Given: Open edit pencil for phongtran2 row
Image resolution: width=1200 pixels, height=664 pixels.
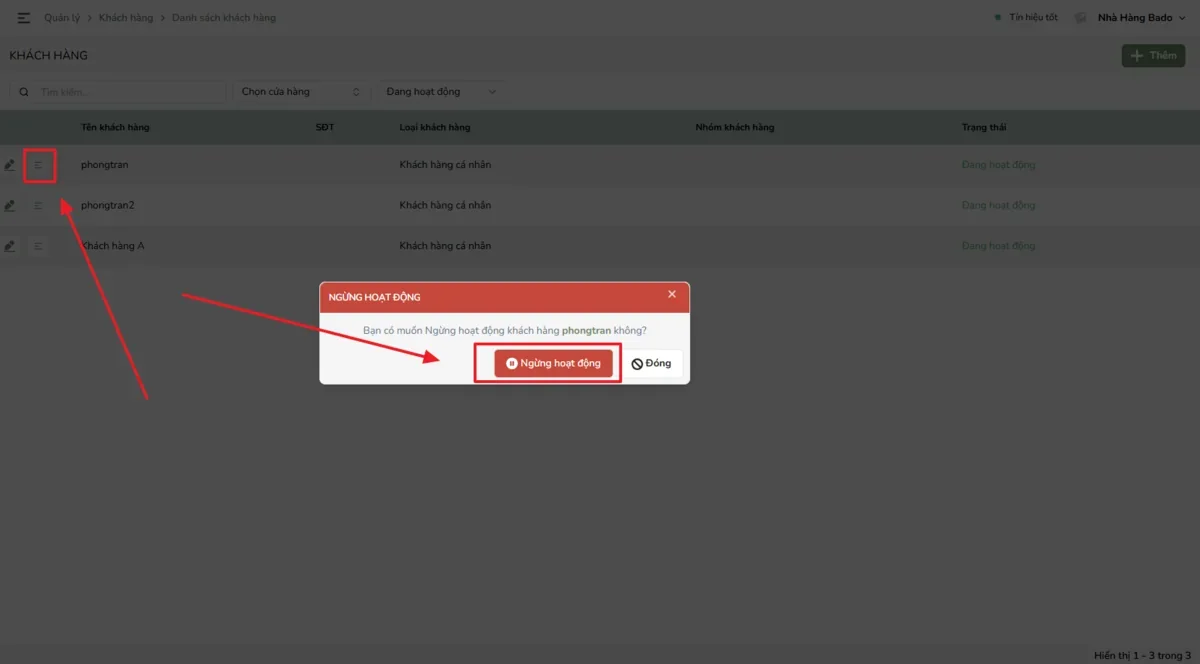Looking at the screenshot, I should [x=10, y=205].
